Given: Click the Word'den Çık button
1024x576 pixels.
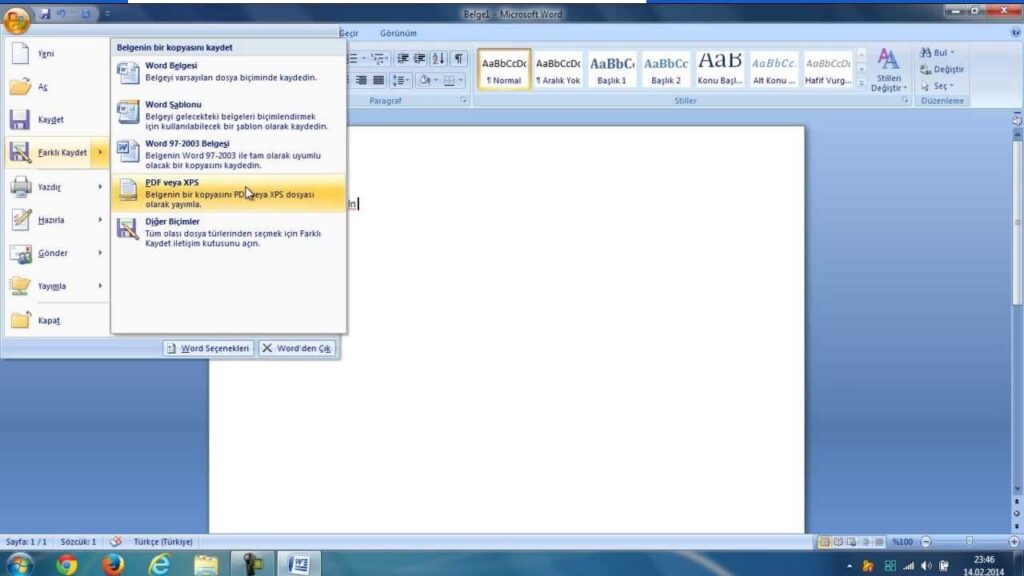Looking at the screenshot, I should pyautogui.click(x=297, y=349).
